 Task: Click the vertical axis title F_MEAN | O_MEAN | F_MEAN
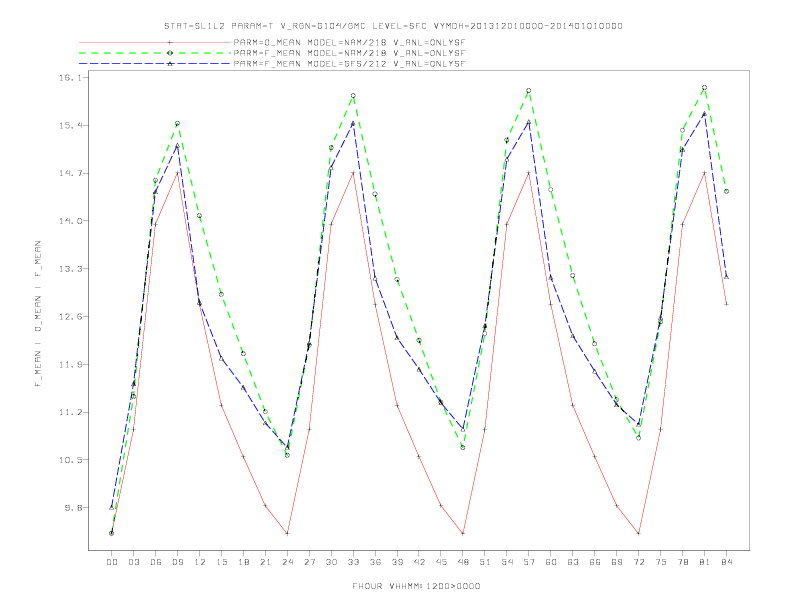[x=38, y=314]
